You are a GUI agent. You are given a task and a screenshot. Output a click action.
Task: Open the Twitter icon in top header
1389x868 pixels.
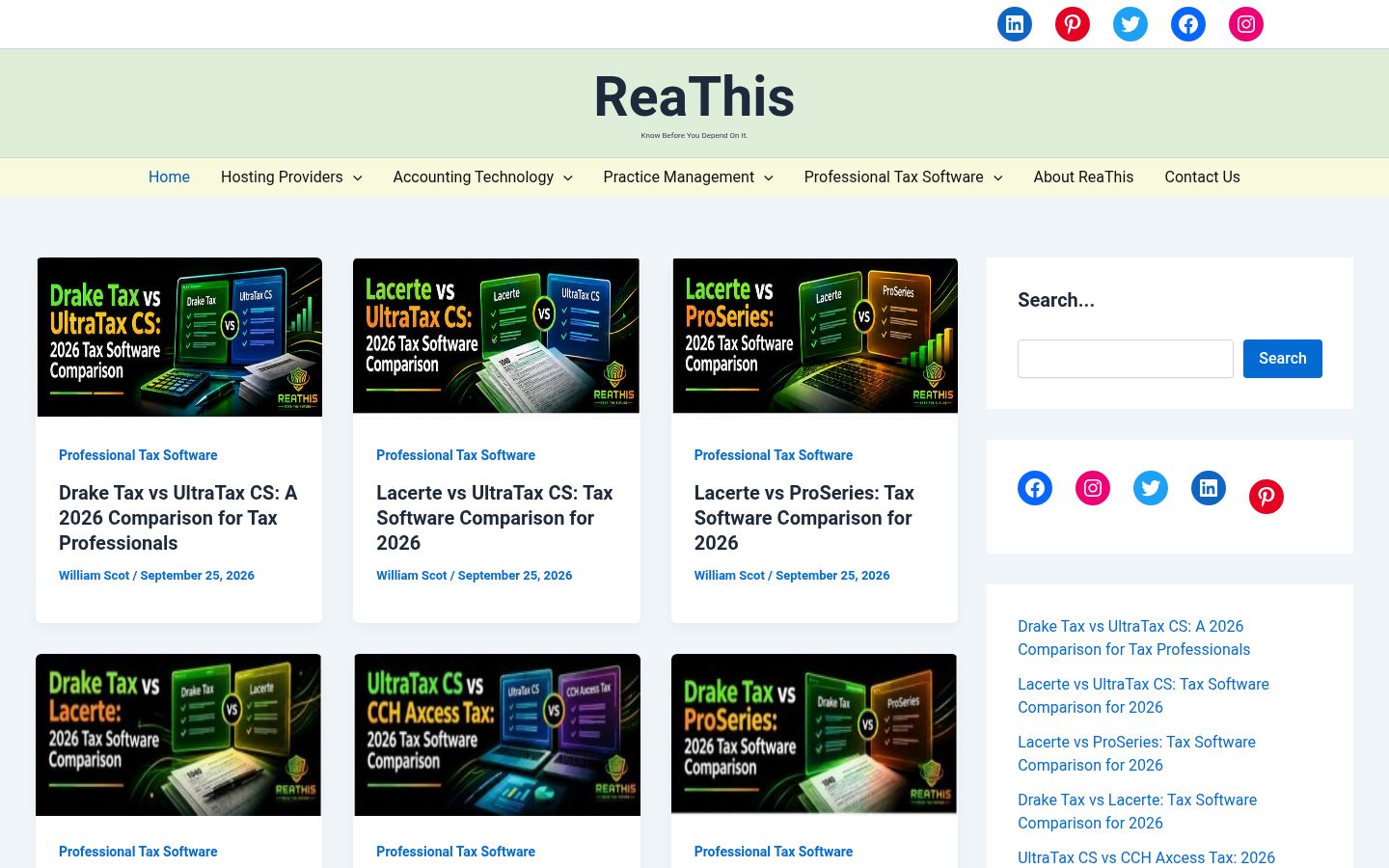point(1130,24)
